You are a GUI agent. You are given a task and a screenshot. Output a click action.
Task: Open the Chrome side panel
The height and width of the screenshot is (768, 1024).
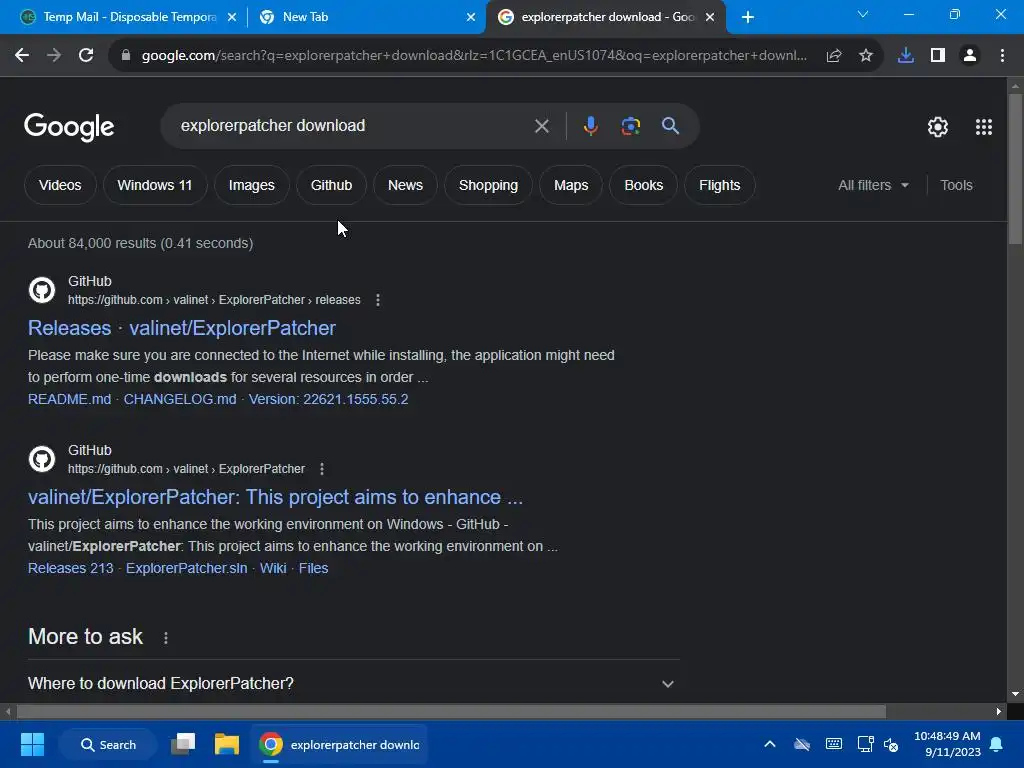937,56
